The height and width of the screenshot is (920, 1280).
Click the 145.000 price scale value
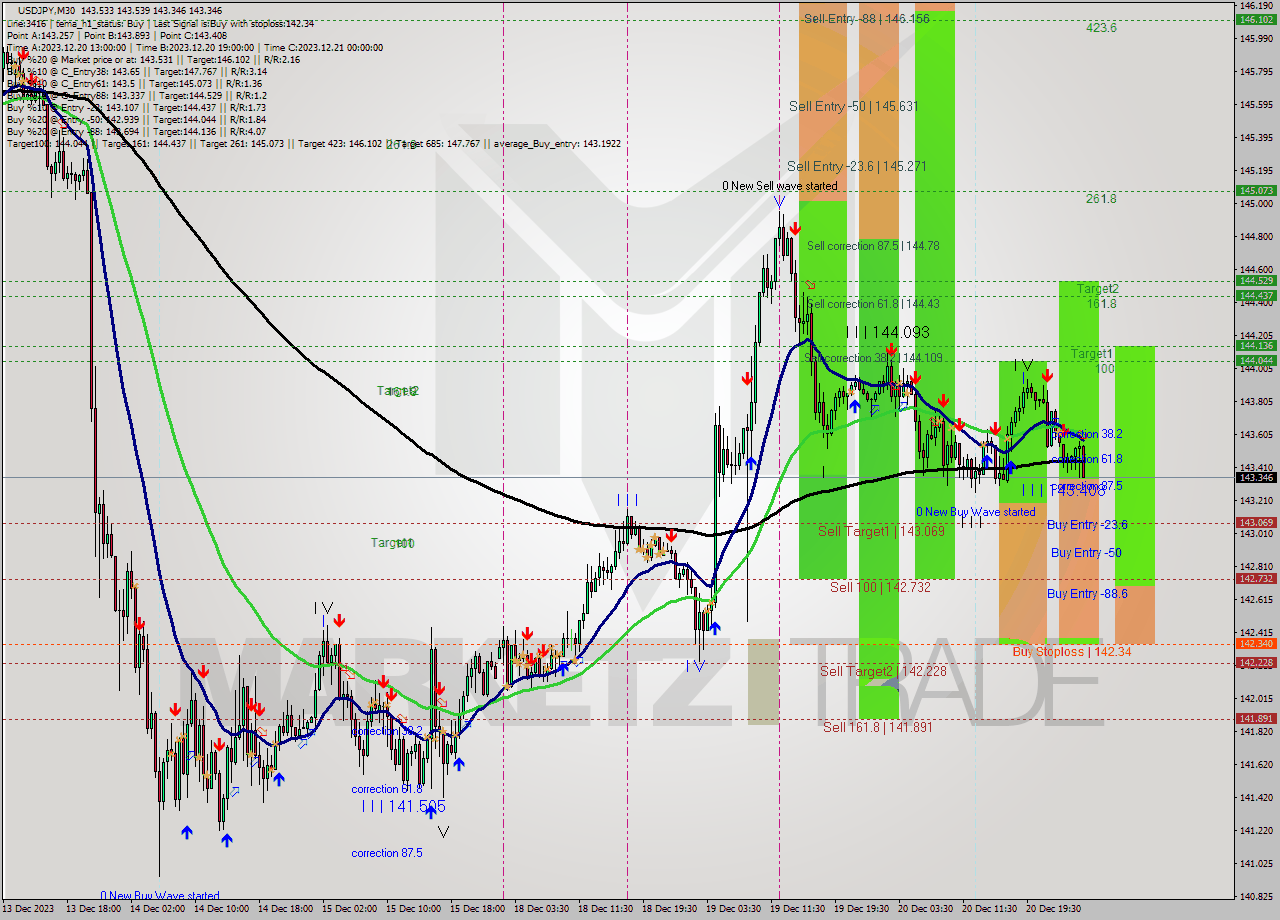point(1257,203)
